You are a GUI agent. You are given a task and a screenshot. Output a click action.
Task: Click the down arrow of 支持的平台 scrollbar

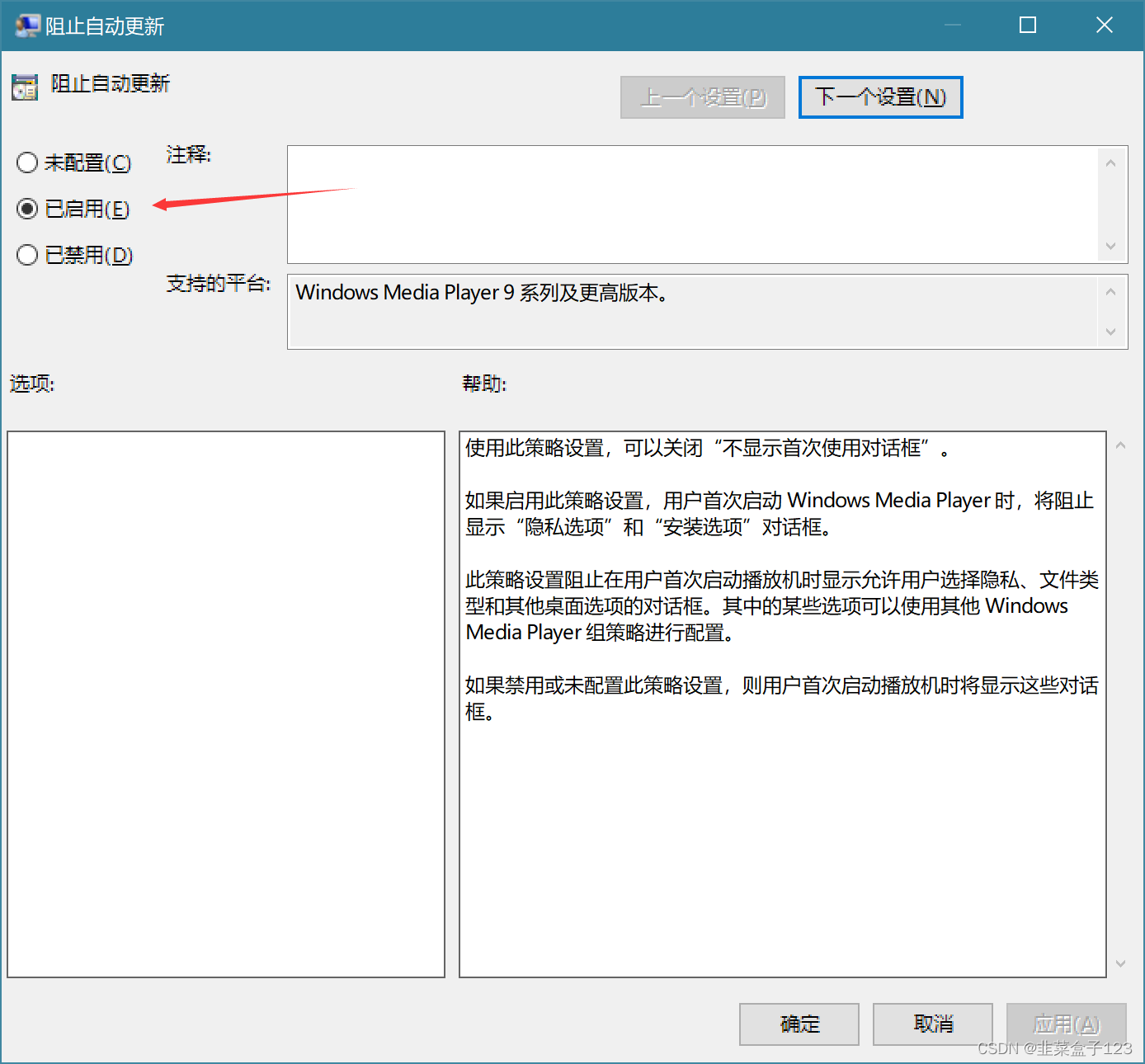coord(1110,332)
